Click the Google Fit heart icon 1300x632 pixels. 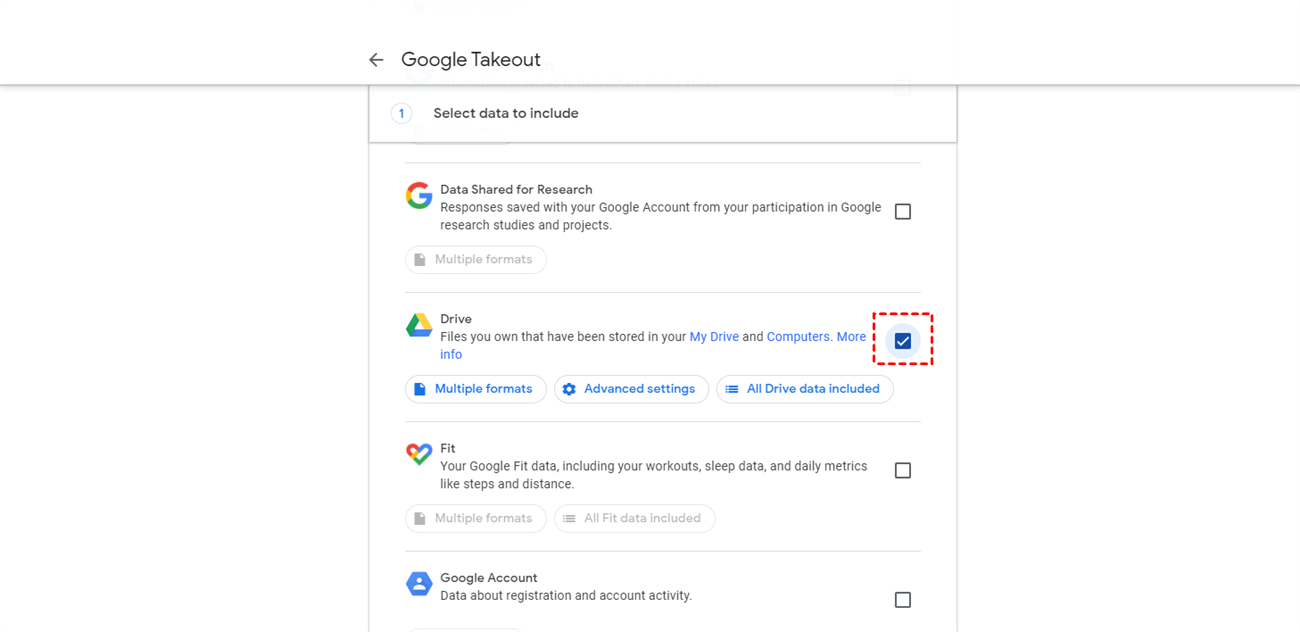(419, 454)
